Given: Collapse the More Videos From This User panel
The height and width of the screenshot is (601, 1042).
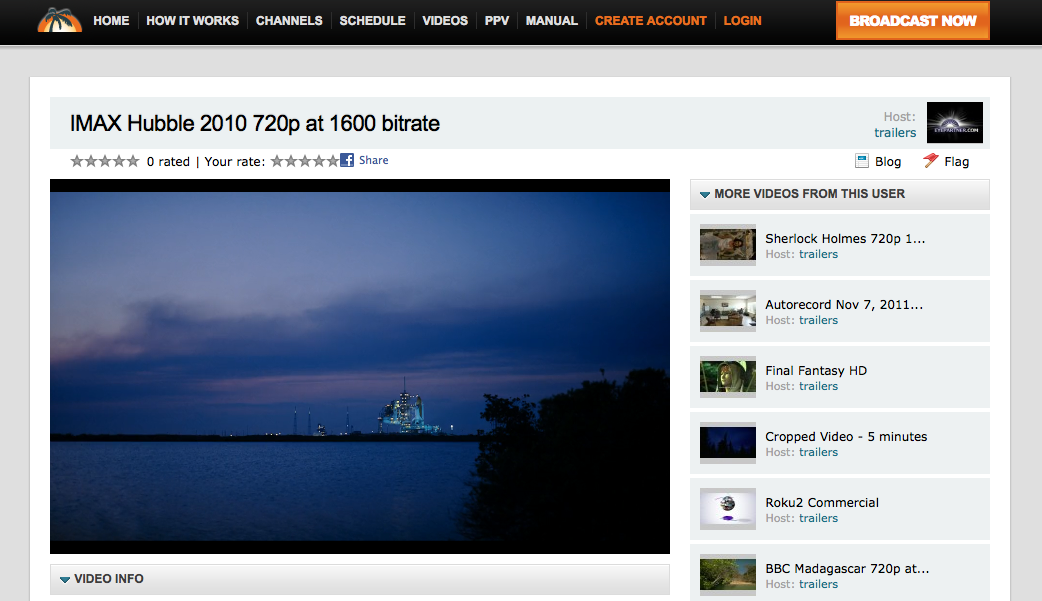Looking at the screenshot, I should click(x=705, y=194).
